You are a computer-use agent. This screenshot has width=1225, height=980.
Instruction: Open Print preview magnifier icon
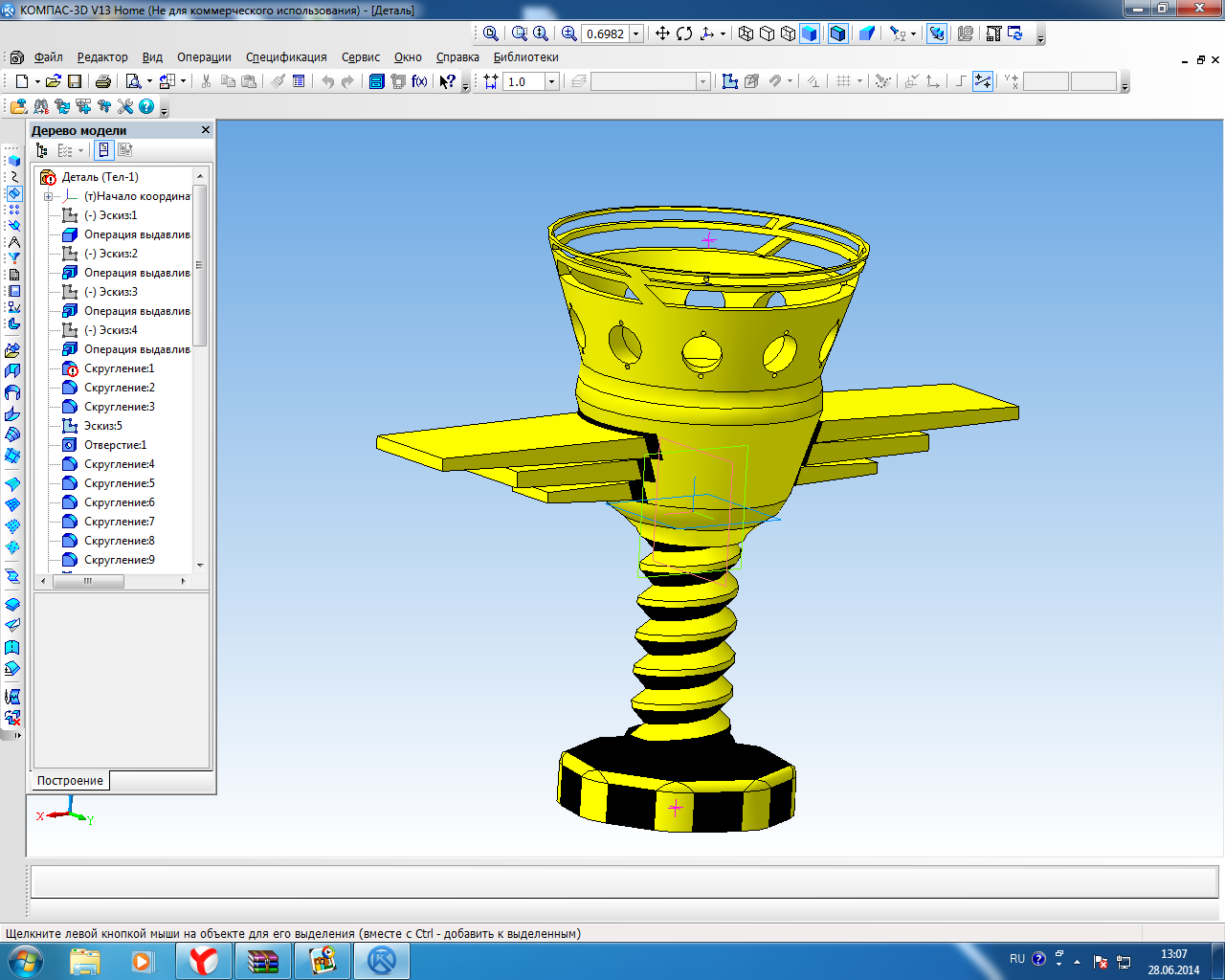[134, 81]
